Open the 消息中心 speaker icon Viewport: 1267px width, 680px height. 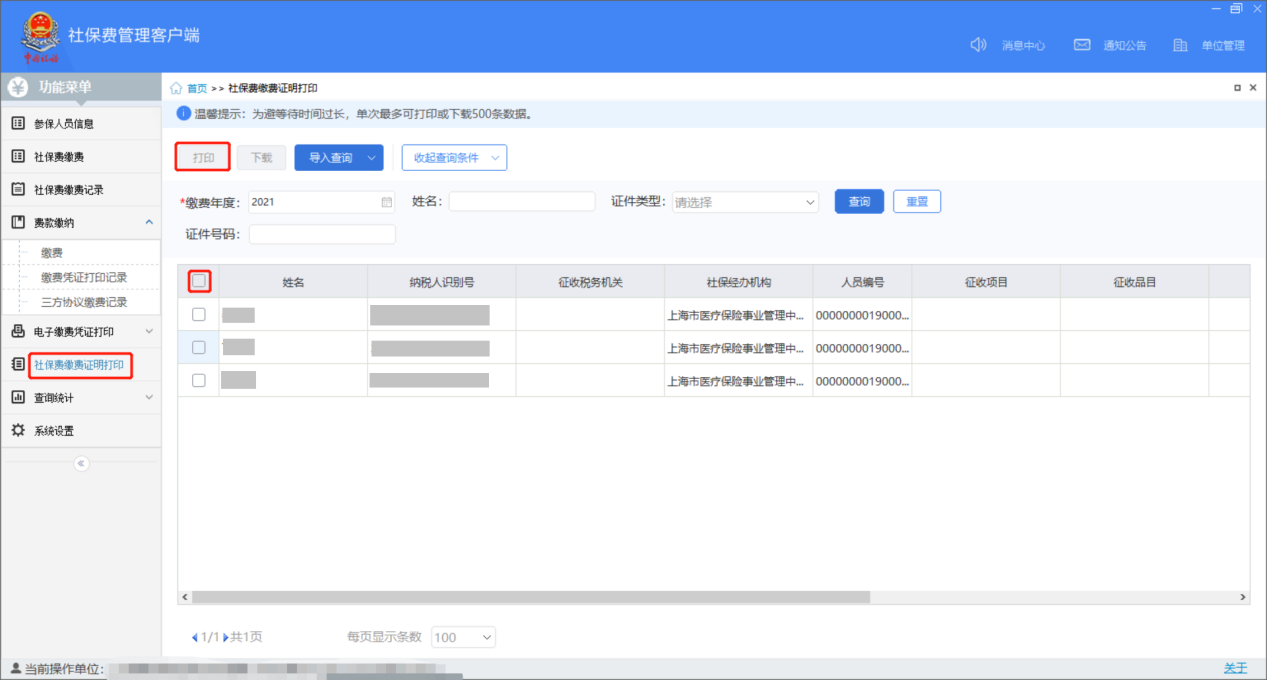click(979, 45)
